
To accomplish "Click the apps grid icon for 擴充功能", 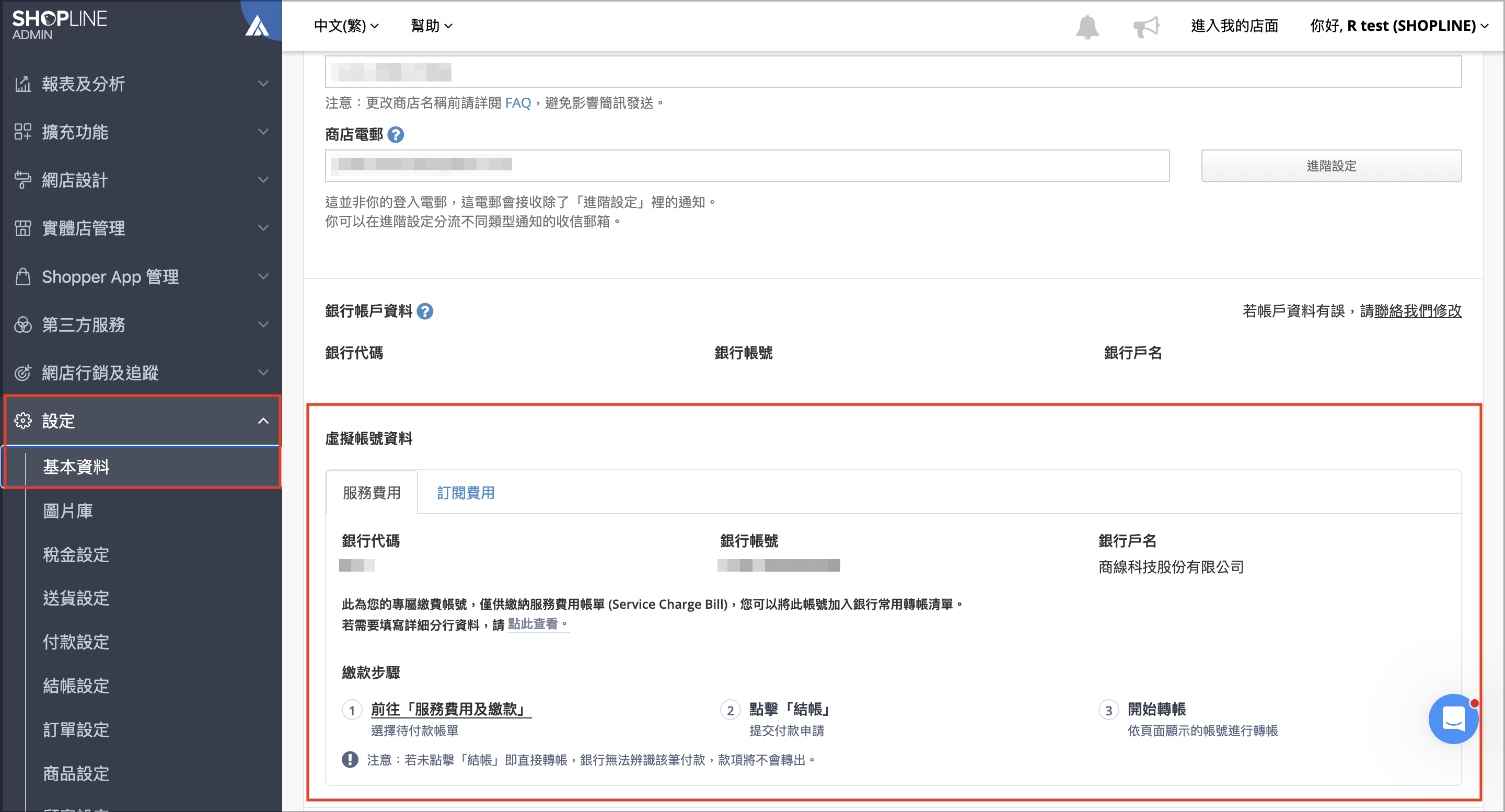I will (23, 132).
